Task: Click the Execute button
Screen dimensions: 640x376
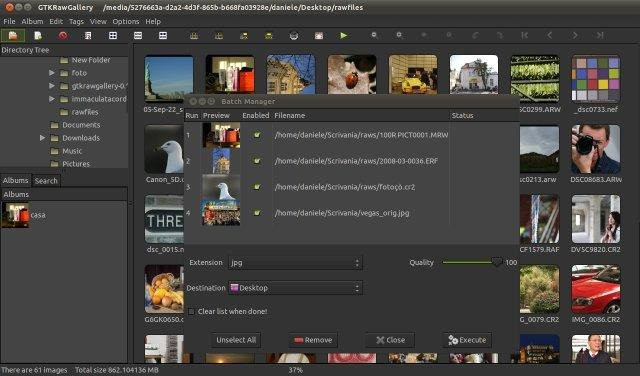Action: click(467, 340)
